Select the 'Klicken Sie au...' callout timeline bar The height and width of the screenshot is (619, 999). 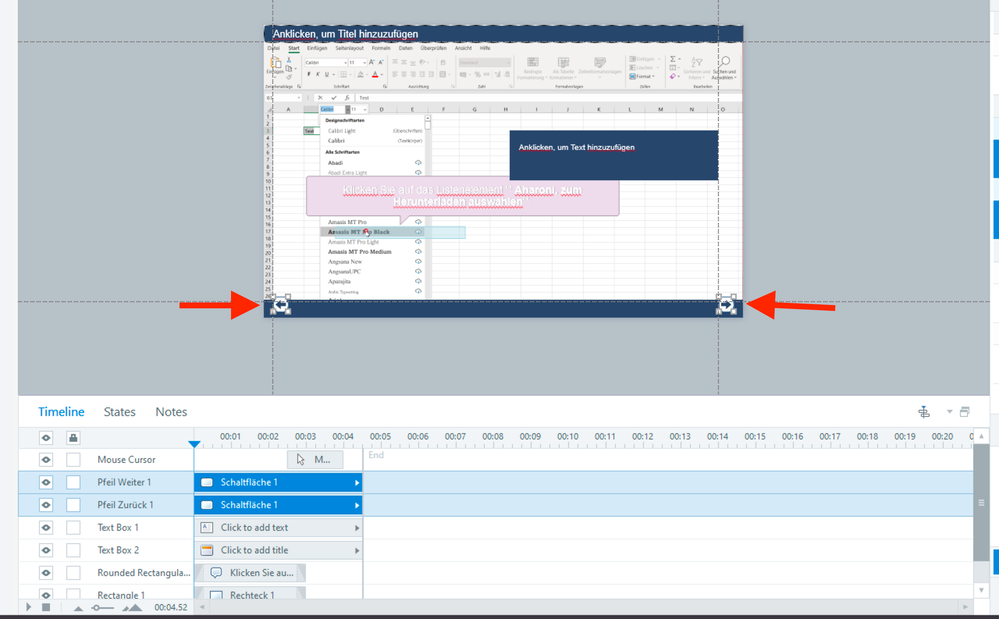(250, 573)
